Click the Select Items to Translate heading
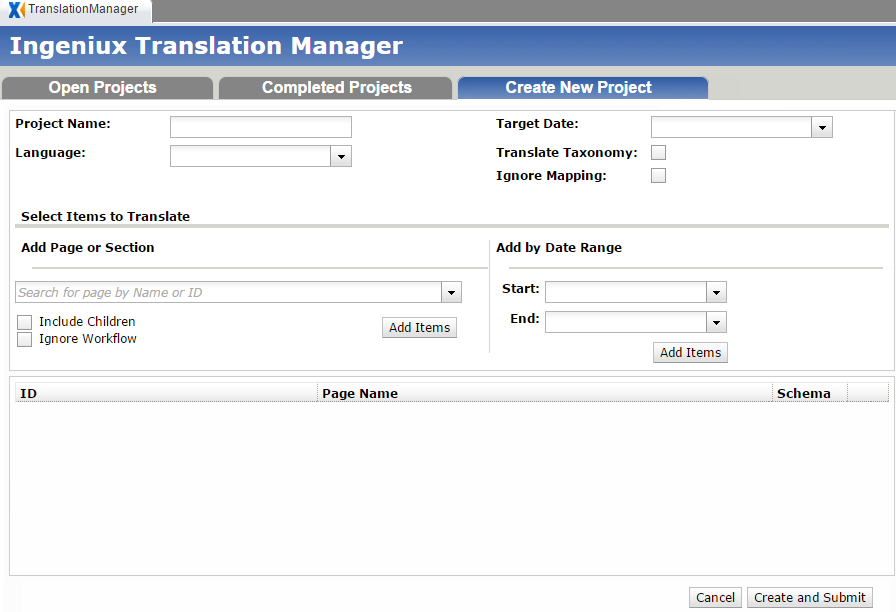896x612 pixels. click(x=106, y=217)
